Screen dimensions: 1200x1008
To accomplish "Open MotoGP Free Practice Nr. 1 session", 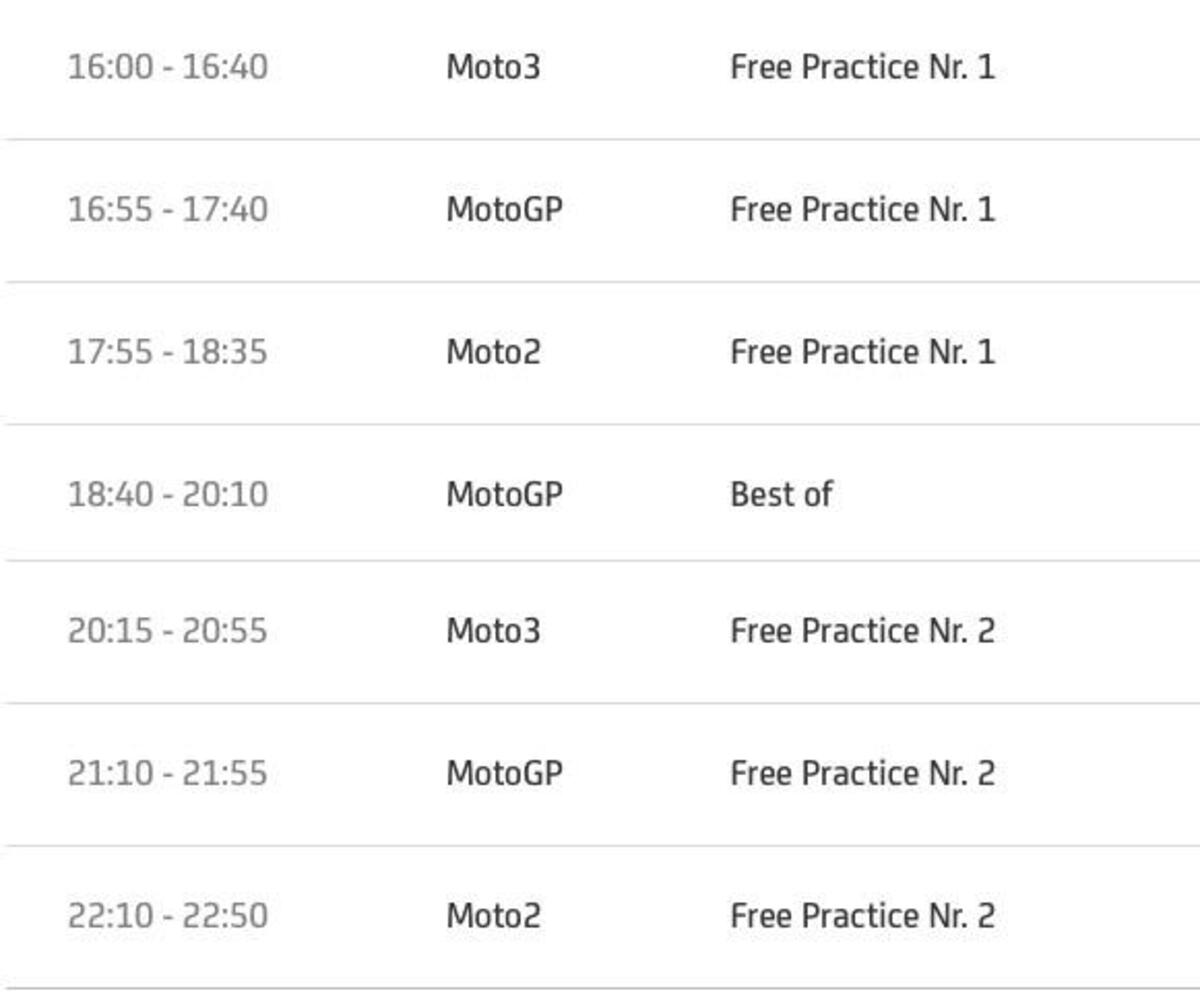I will point(862,210).
